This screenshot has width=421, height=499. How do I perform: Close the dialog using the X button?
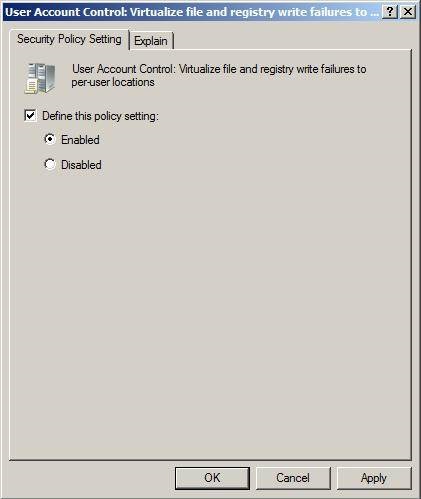[407, 12]
